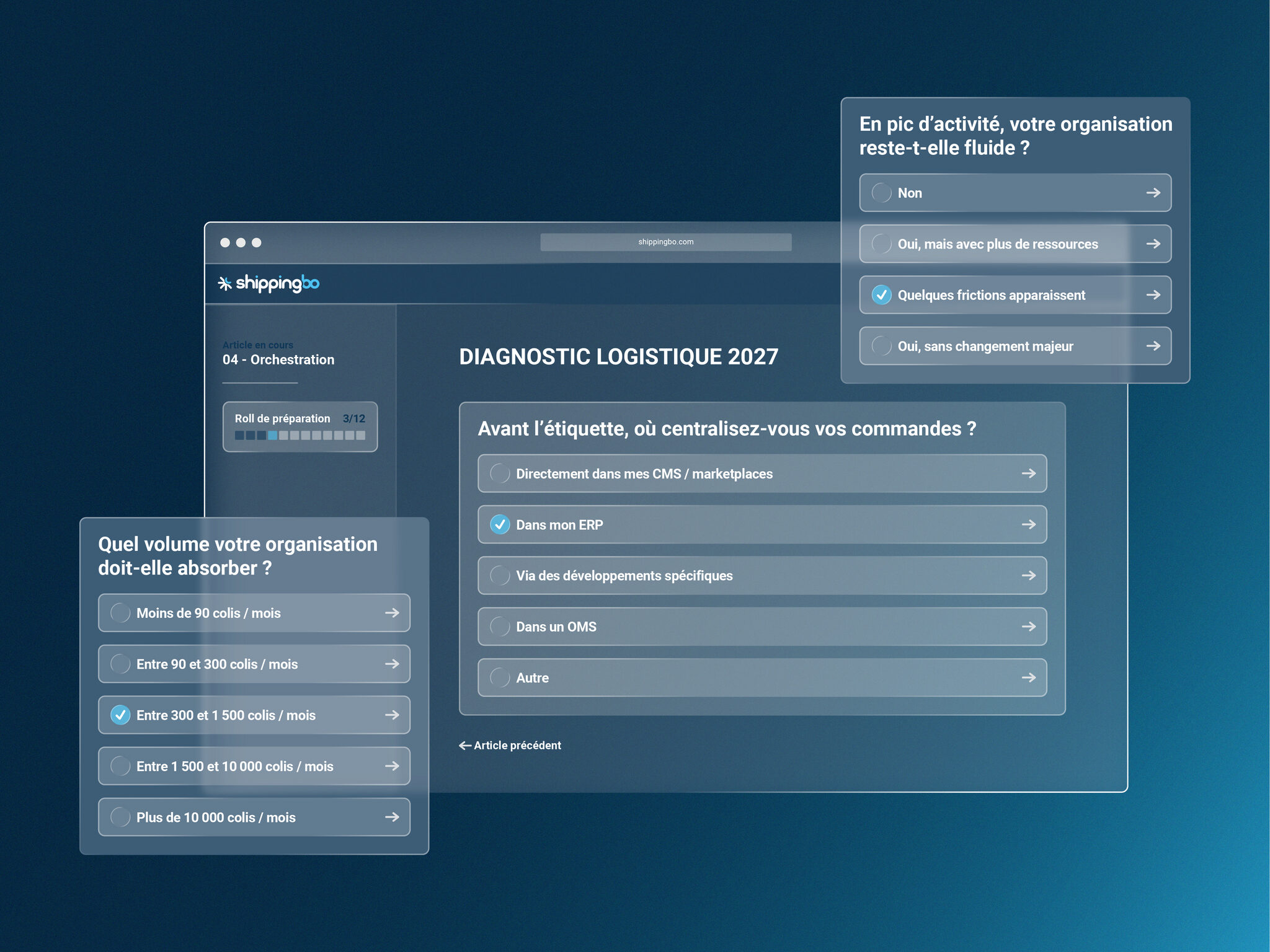Click the arrow on the 'Dans mon ERP' row

[1028, 524]
